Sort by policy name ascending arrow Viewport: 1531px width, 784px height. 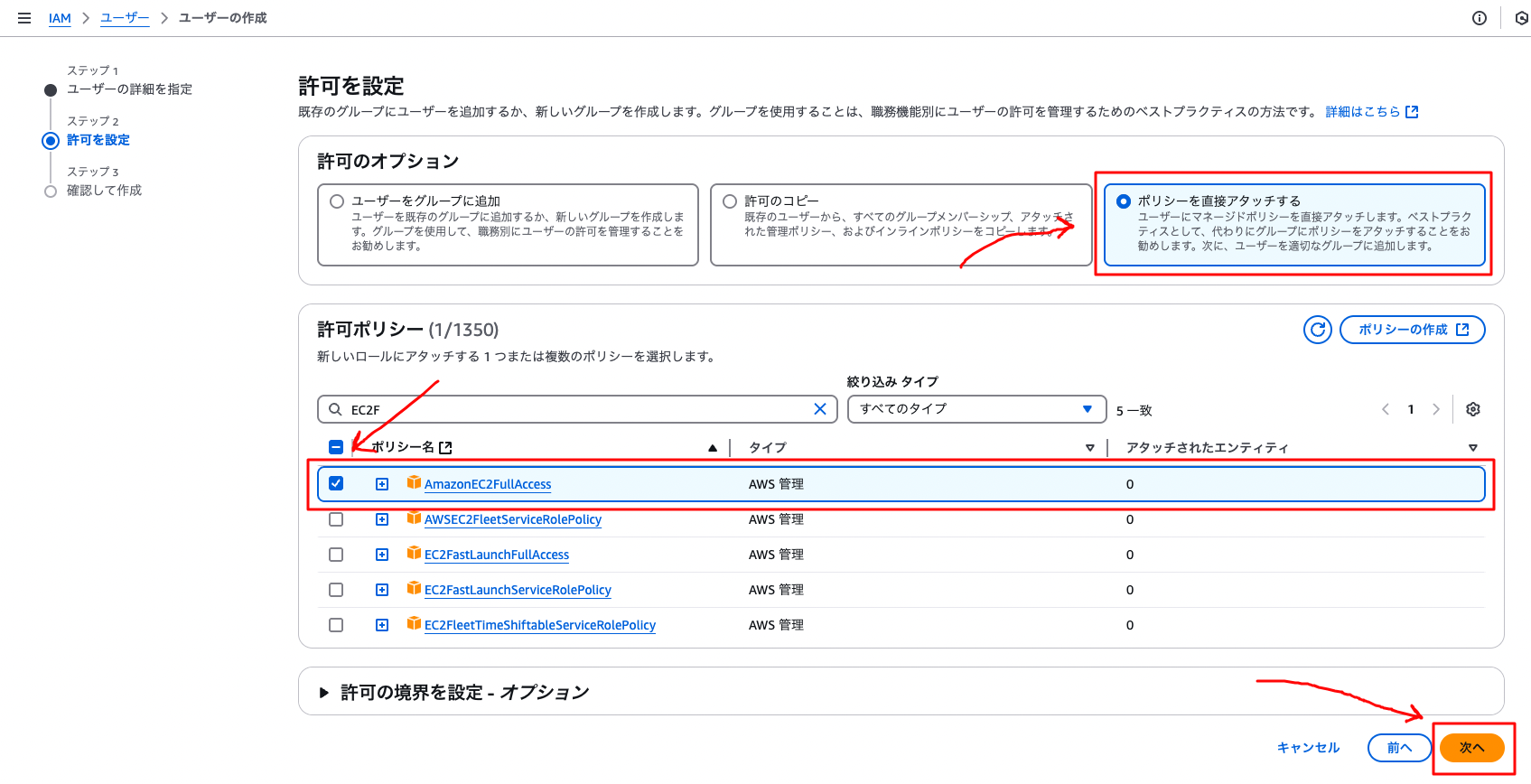[713, 447]
